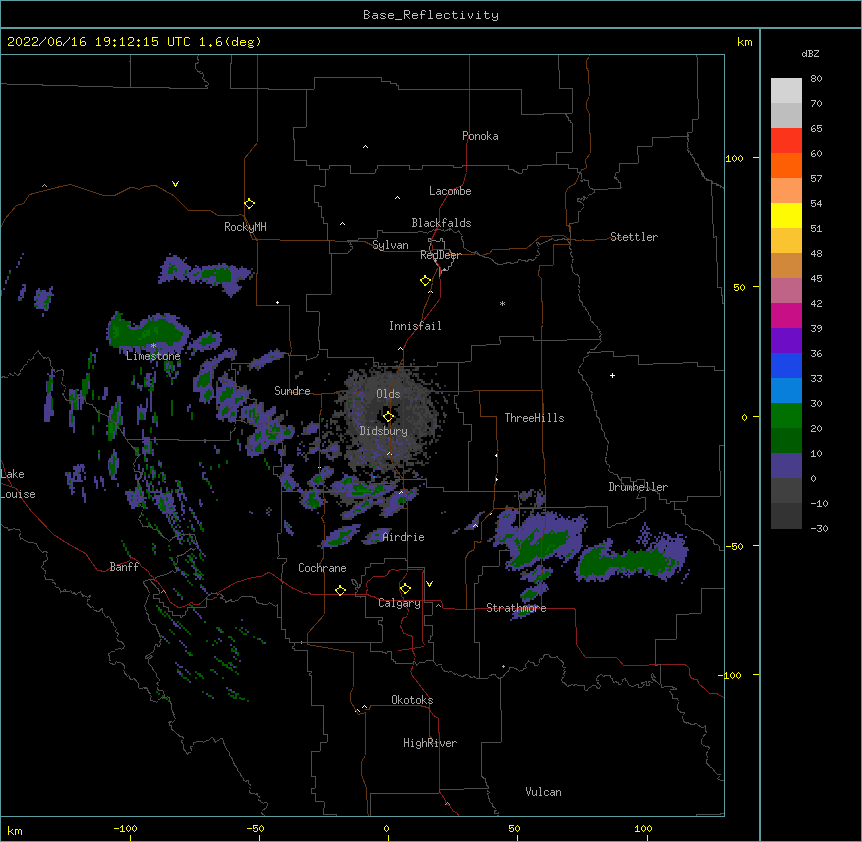Select the slate 0-10 dBZ legend color

(x=786, y=466)
